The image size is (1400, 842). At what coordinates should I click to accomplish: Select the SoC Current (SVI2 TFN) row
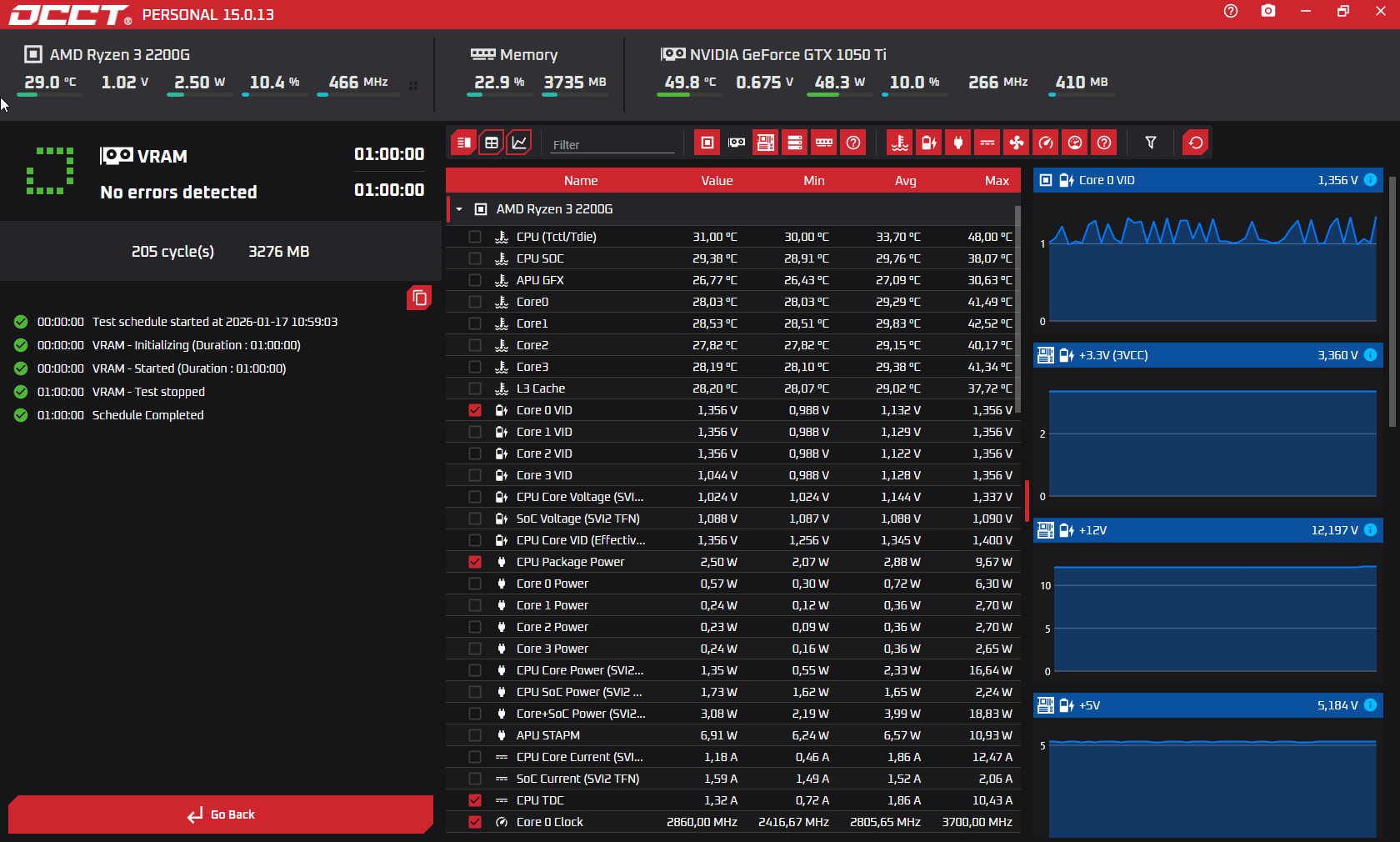coord(733,779)
